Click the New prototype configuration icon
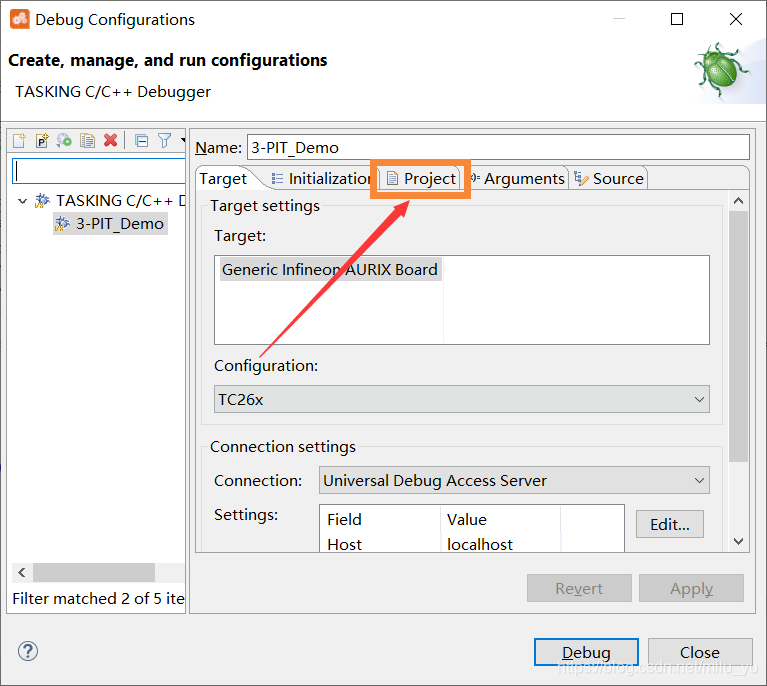Image resolution: width=767 pixels, height=686 pixels. click(42, 140)
